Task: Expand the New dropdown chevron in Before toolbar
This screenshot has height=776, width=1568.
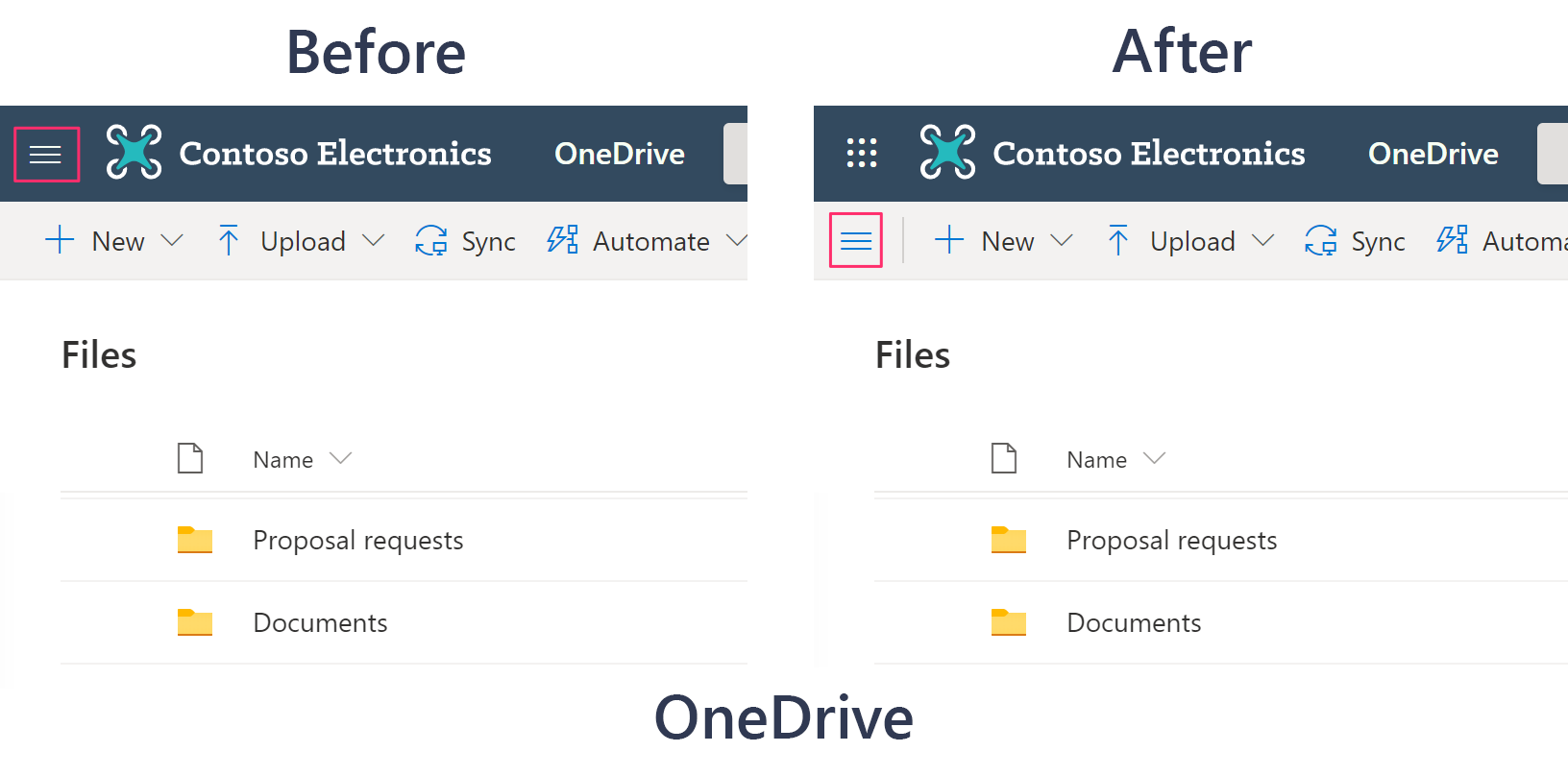Action: [x=172, y=240]
